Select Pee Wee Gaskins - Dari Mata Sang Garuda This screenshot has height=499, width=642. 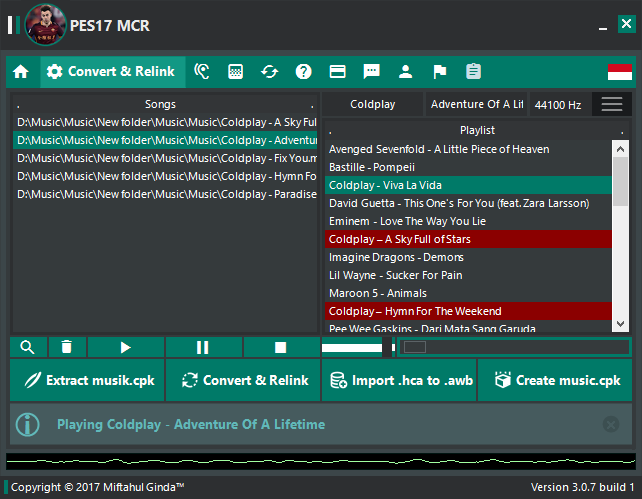coord(468,327)
